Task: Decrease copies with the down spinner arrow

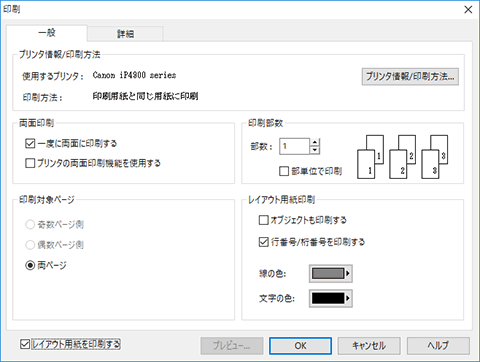Action: (x=315, y=150)
